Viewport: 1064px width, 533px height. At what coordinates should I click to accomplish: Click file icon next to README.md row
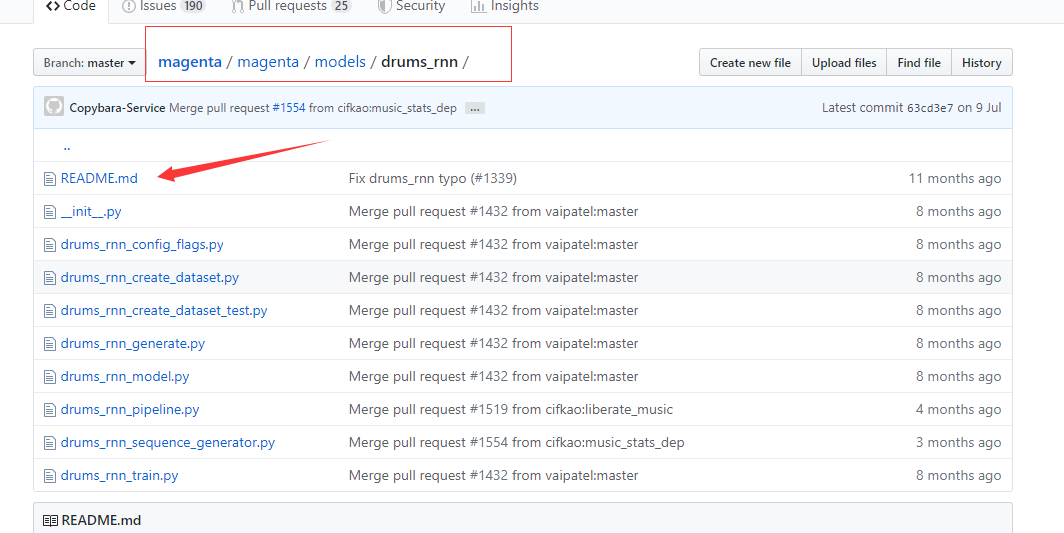tap(50, 179)
